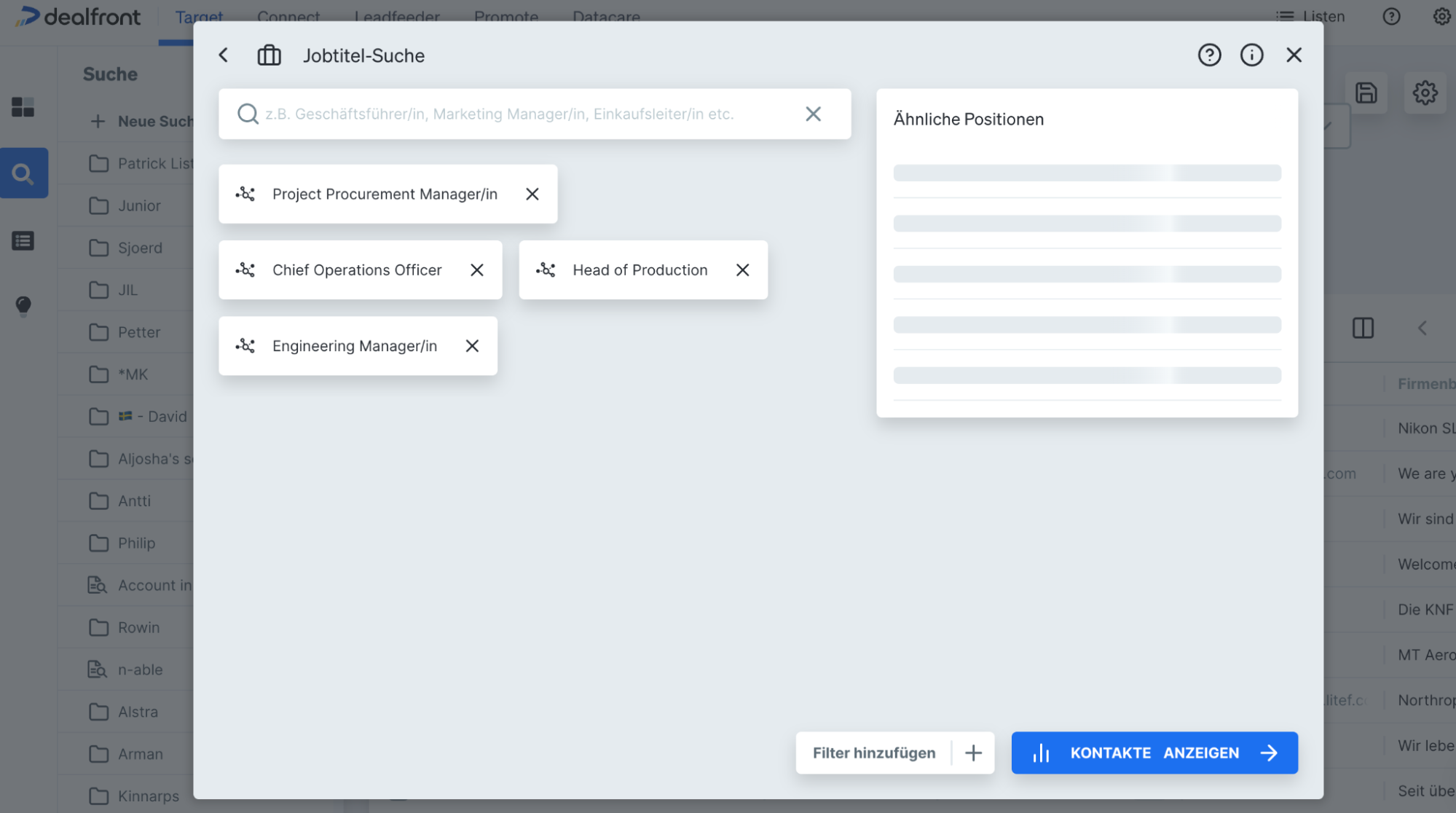1456x813 pixels.
Task: Click the plus icon beside Filter hinzufügen
Action: pos(973,753)
